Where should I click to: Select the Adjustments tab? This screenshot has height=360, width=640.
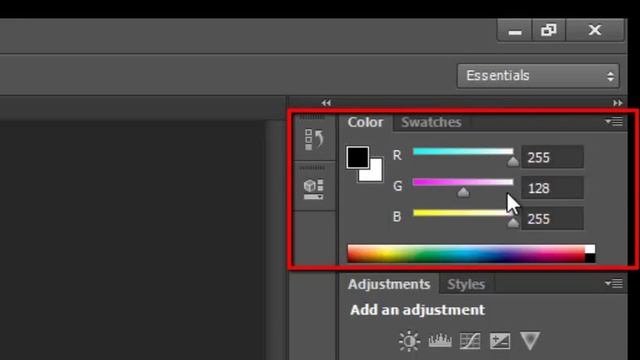389,284
